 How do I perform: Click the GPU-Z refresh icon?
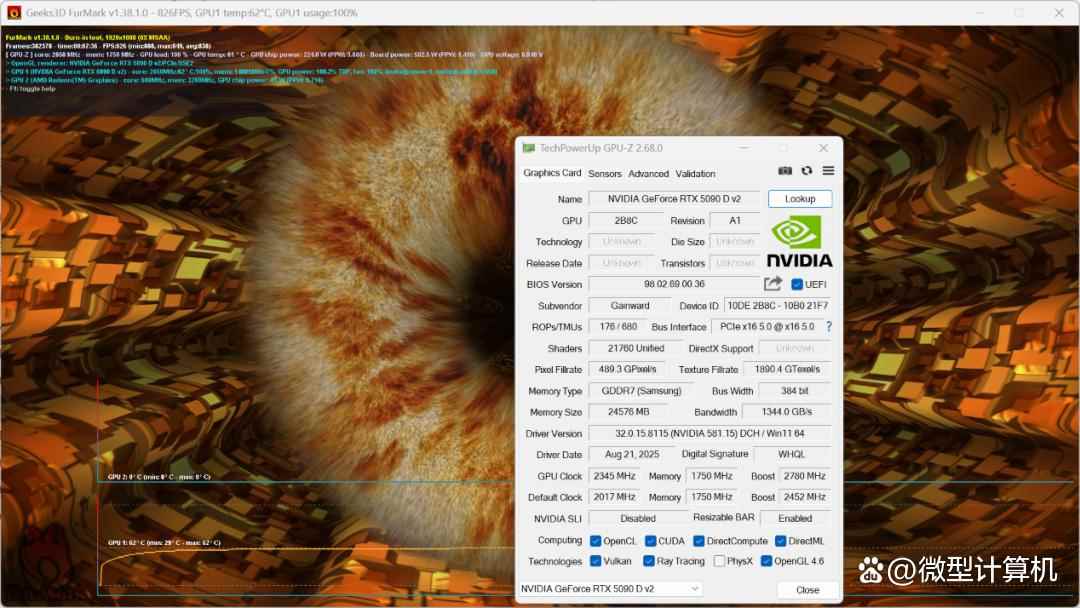tap(807, 171)
